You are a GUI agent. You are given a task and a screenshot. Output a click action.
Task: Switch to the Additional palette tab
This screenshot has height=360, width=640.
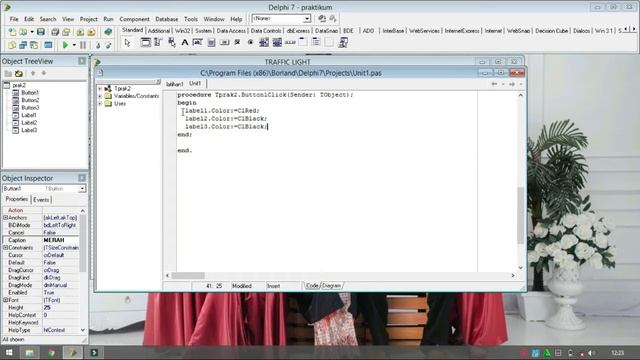159,31
